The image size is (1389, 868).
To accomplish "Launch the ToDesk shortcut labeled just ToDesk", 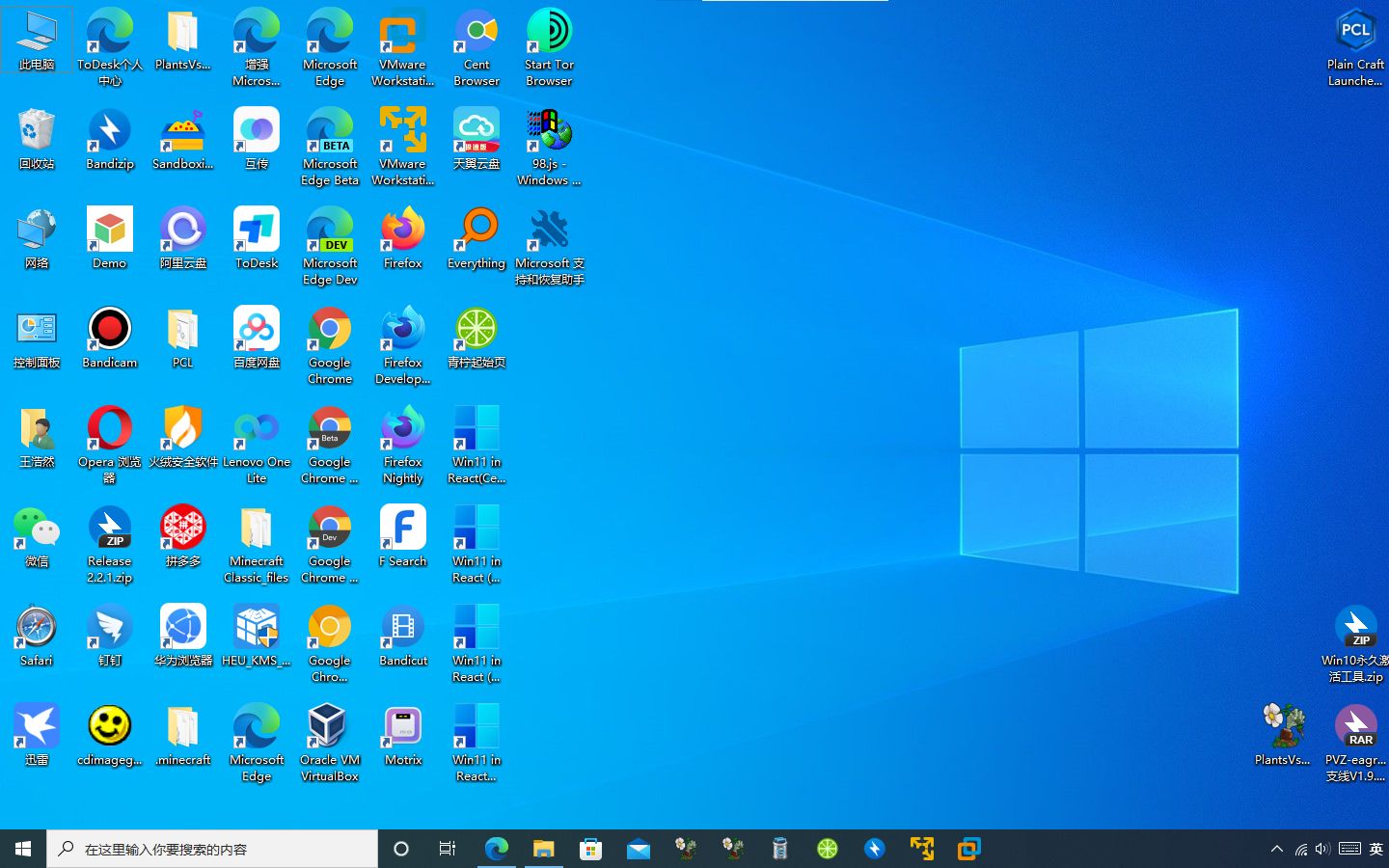I will click(257, 239).
